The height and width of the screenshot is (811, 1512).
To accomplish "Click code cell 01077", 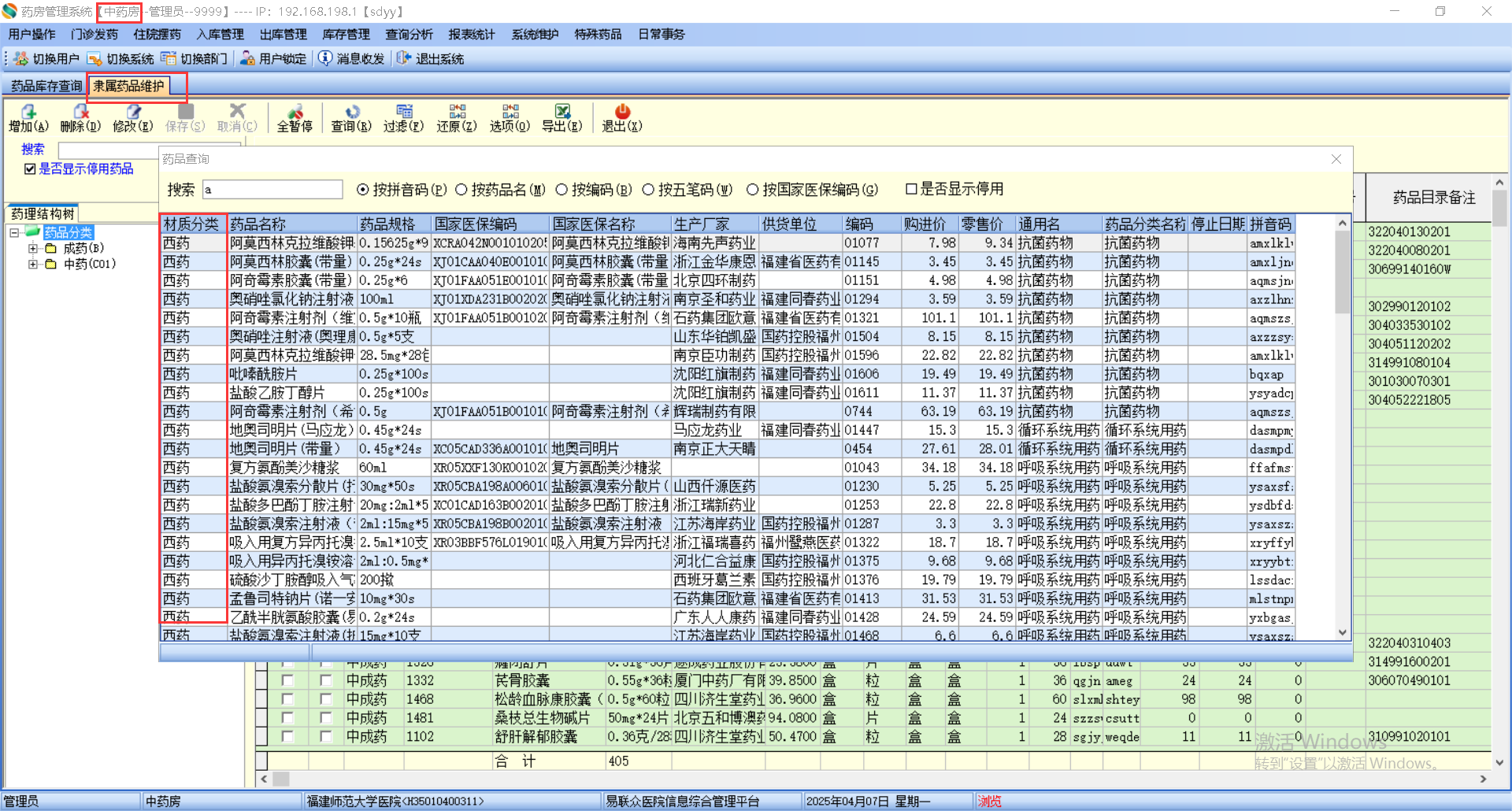I will click(x=871, y=243).
